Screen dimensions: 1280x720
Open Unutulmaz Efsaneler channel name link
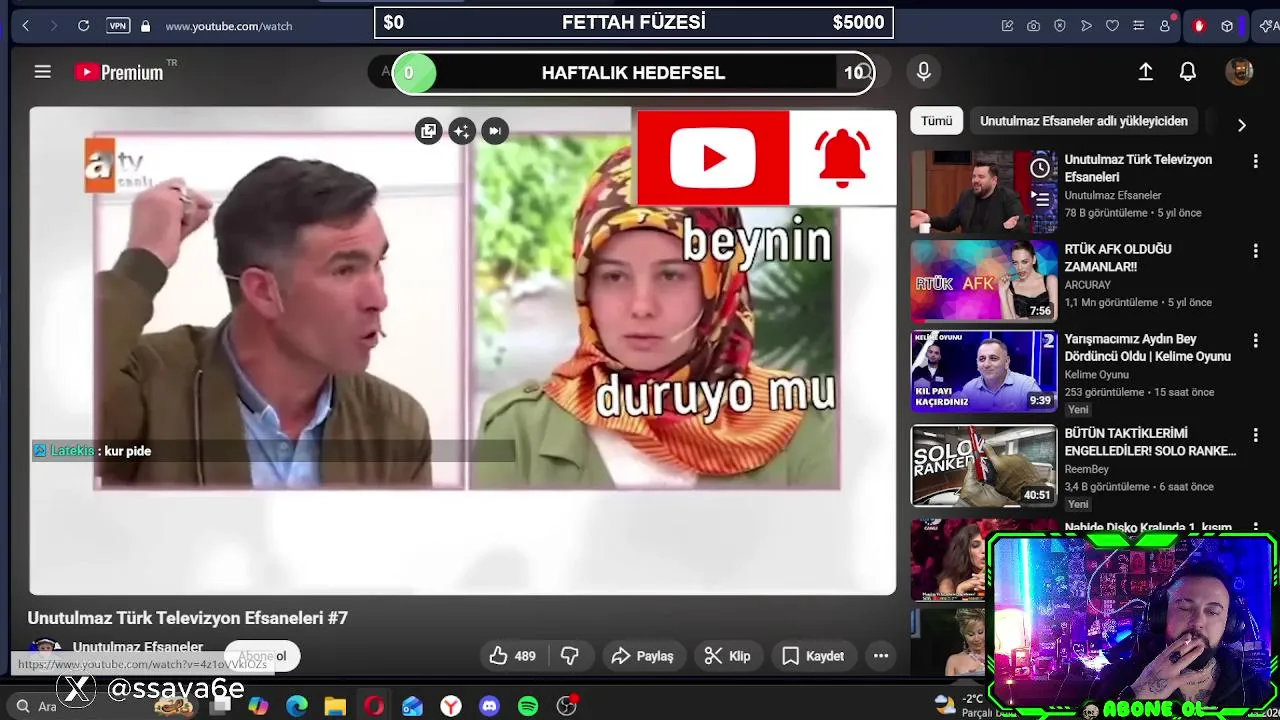point(138,647)
